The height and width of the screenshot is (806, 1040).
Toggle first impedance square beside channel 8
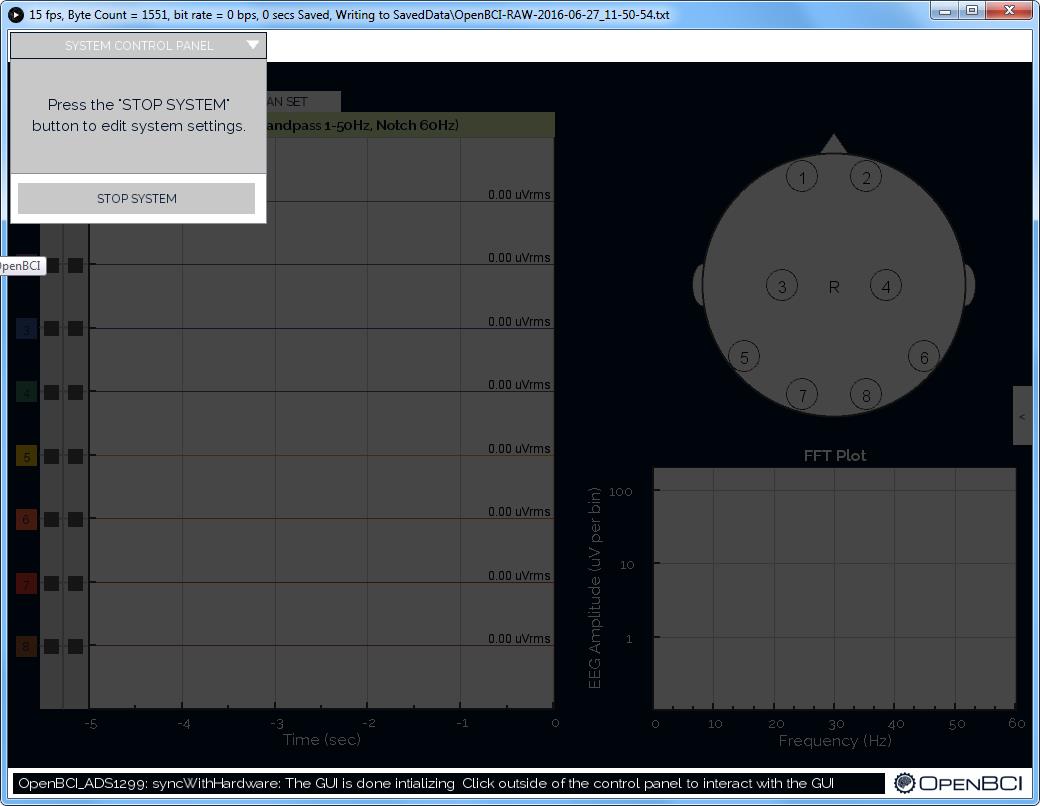[52, 646]
